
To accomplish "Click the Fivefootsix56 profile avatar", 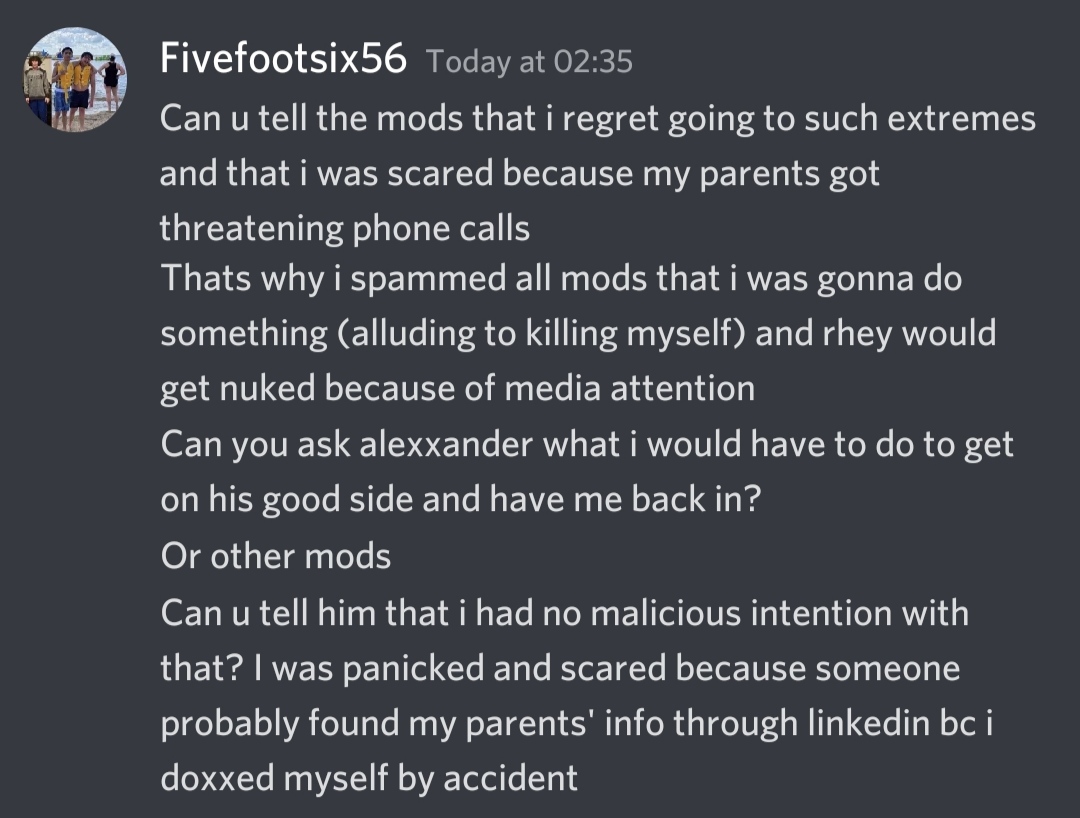I will [x=75, y=79].
